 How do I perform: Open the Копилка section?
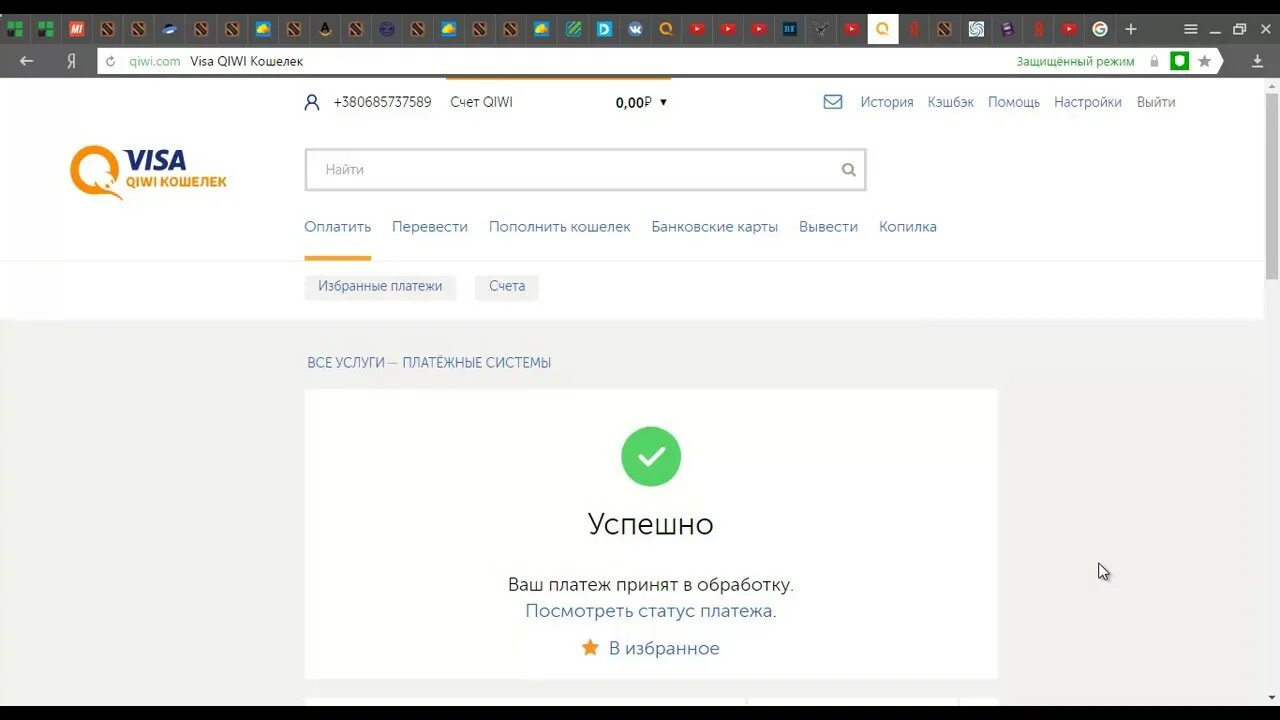pos(908,227)
